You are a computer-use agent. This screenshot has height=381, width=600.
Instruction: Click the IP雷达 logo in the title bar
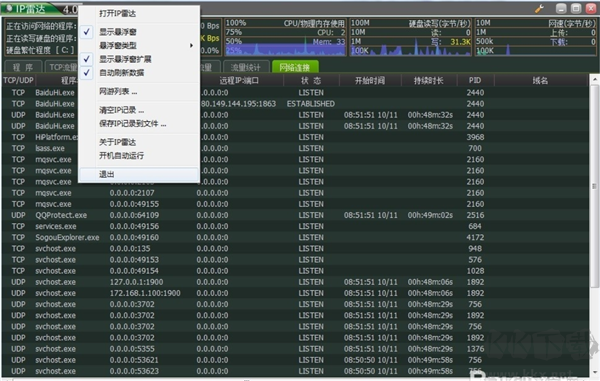(25, 9)
